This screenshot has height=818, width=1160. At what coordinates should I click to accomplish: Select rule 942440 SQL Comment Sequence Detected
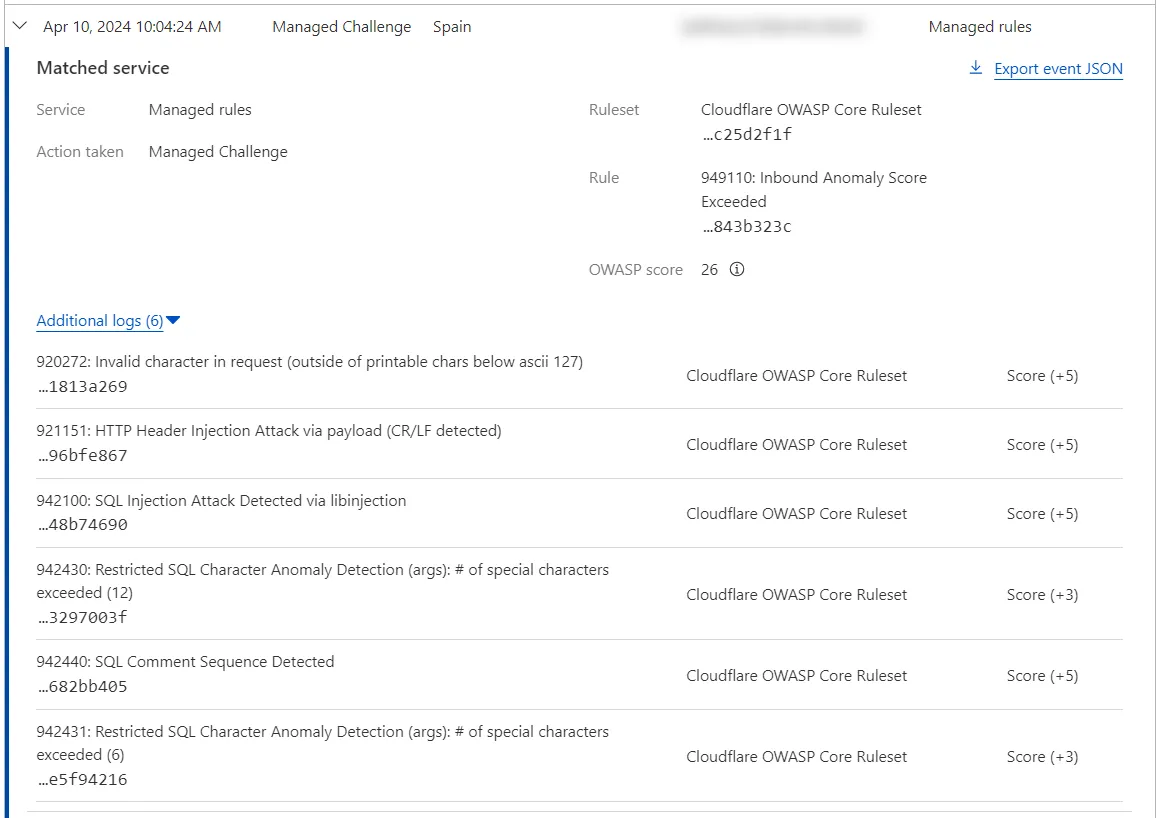pos(185,661)
